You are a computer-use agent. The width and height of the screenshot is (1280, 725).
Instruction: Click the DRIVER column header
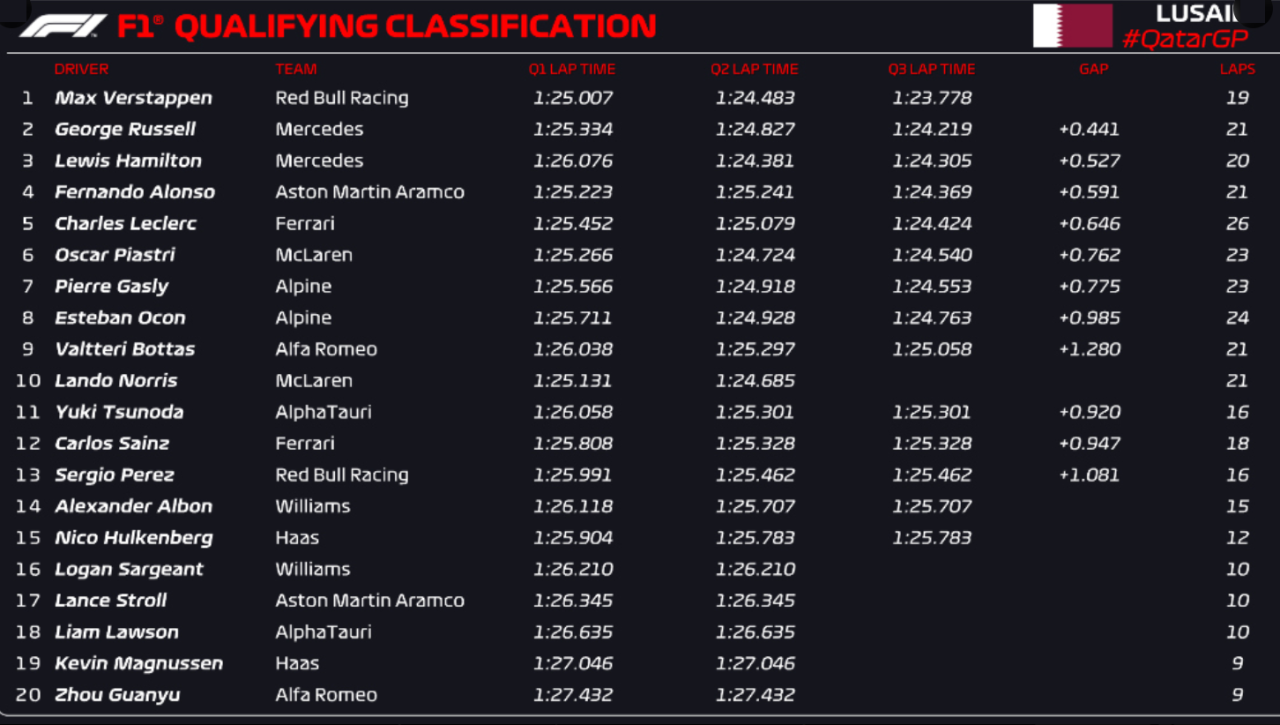coord(81,69)
